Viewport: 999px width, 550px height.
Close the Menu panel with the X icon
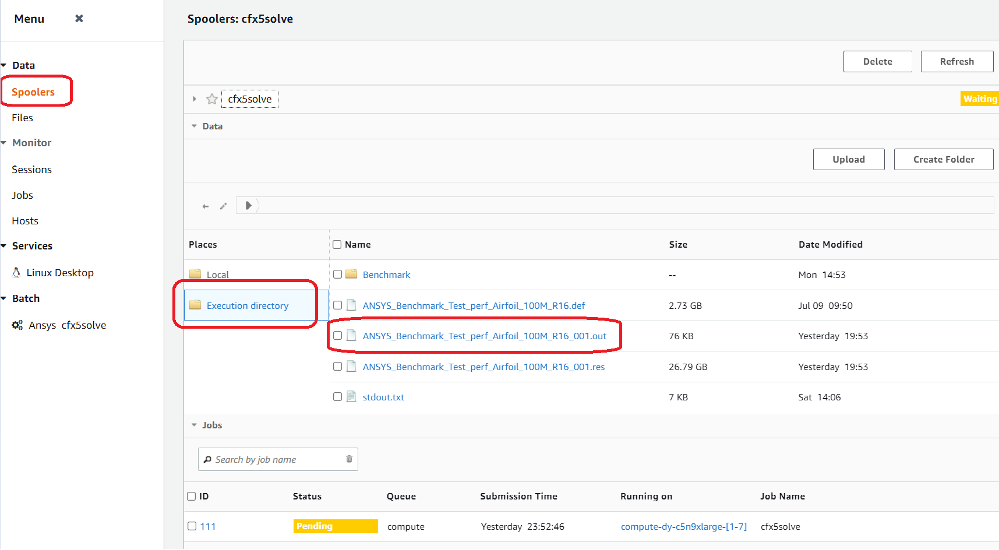coord(79,18)
